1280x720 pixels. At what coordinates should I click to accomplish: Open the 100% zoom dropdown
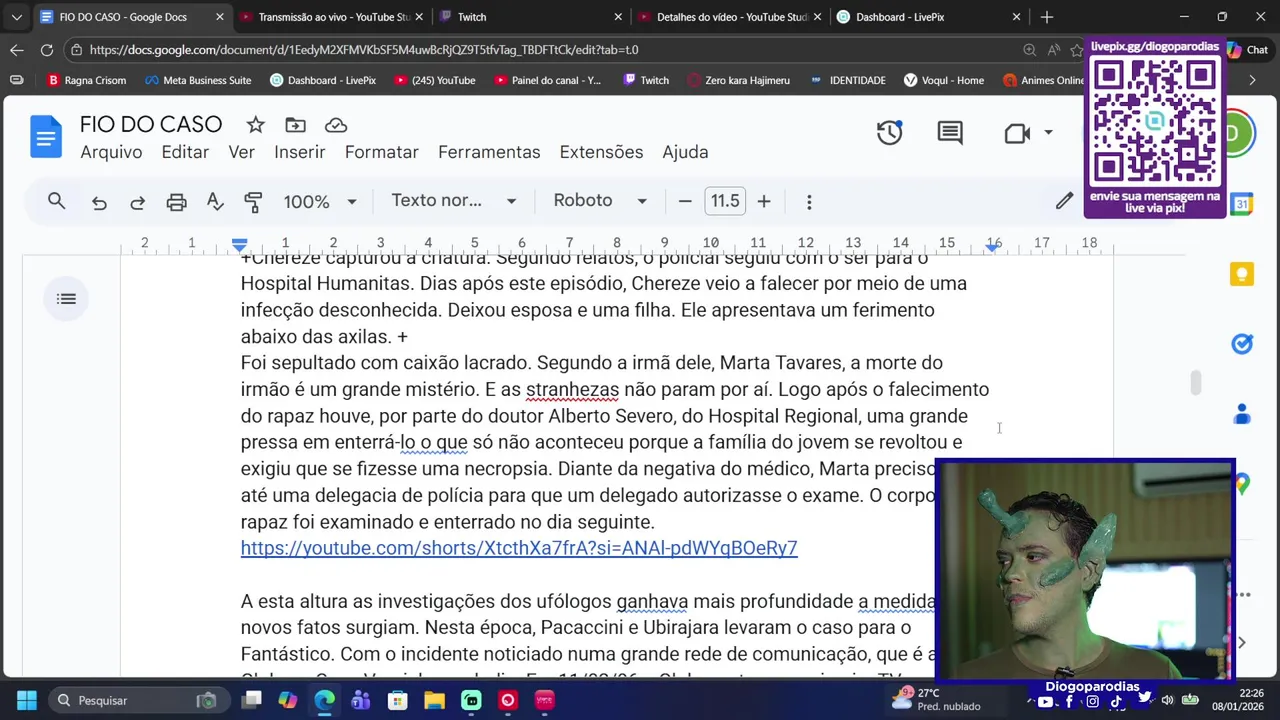coord(320,202)
